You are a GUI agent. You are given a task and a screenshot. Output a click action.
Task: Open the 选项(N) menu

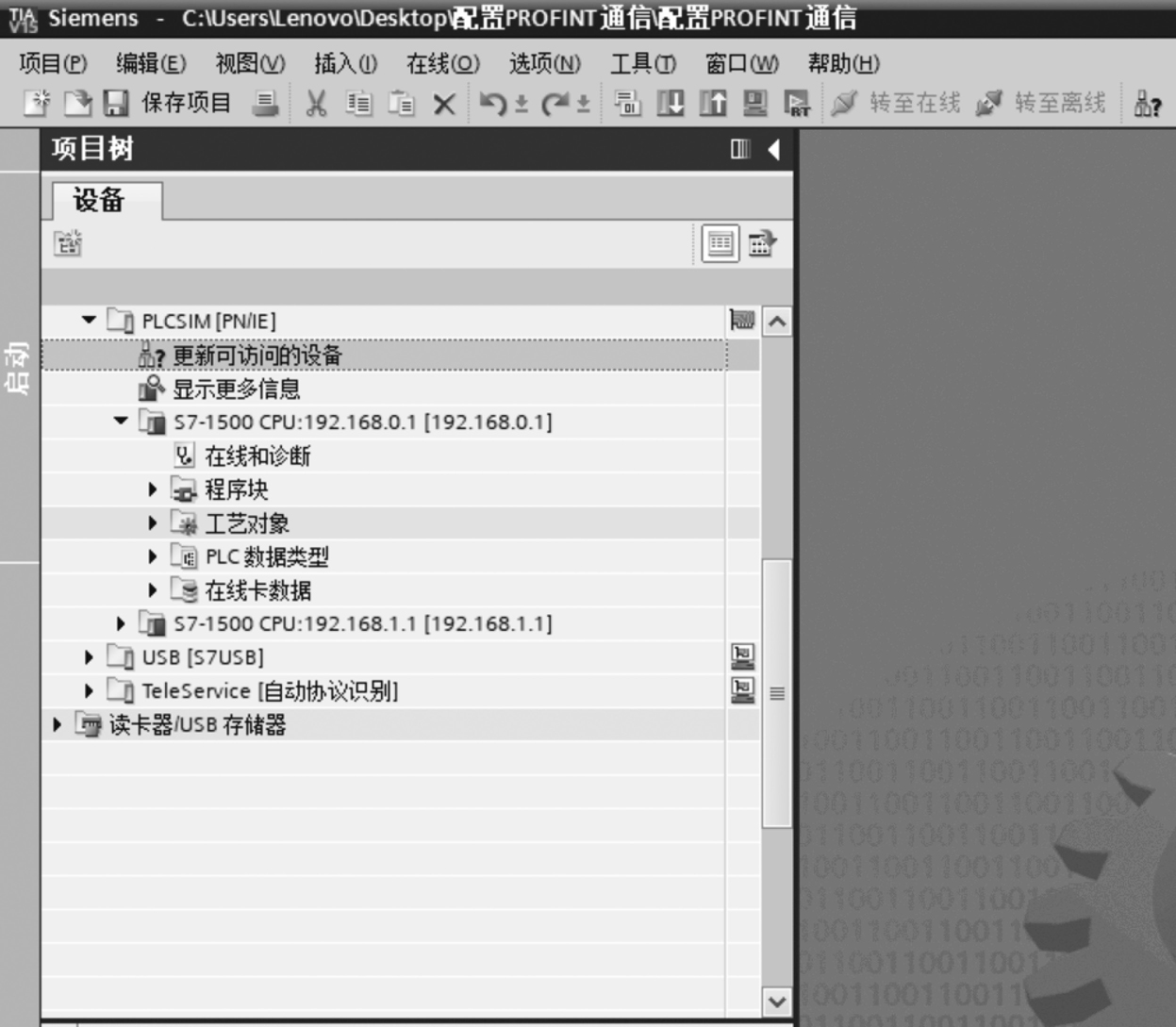click(544, 63)
